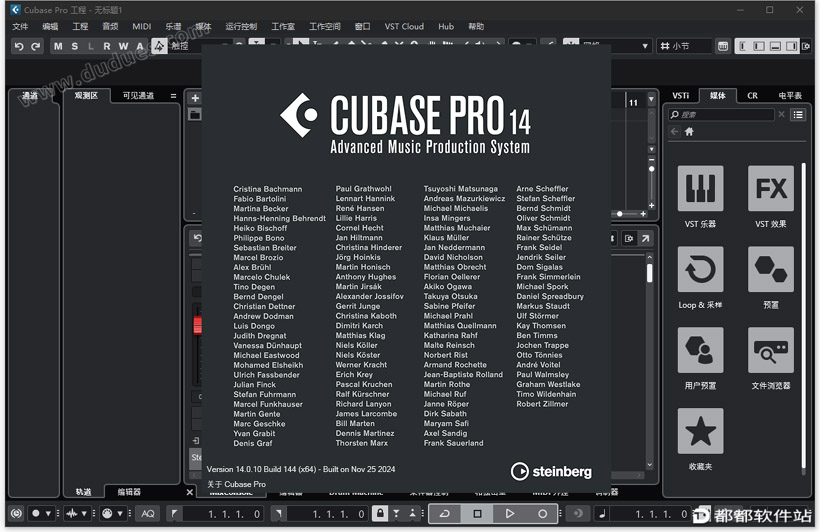Toggle the Read automation R button
This screenshot has height=532, width=820.
pyautogui.click(x=107, y=47)
